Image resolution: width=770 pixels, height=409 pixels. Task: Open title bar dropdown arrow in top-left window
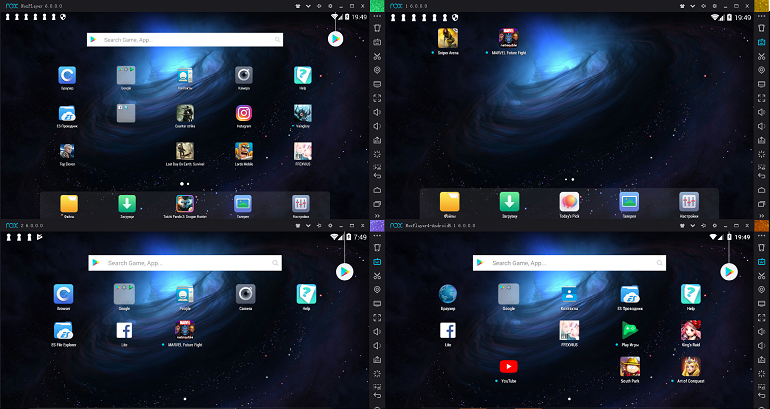(x=308, y=6)
